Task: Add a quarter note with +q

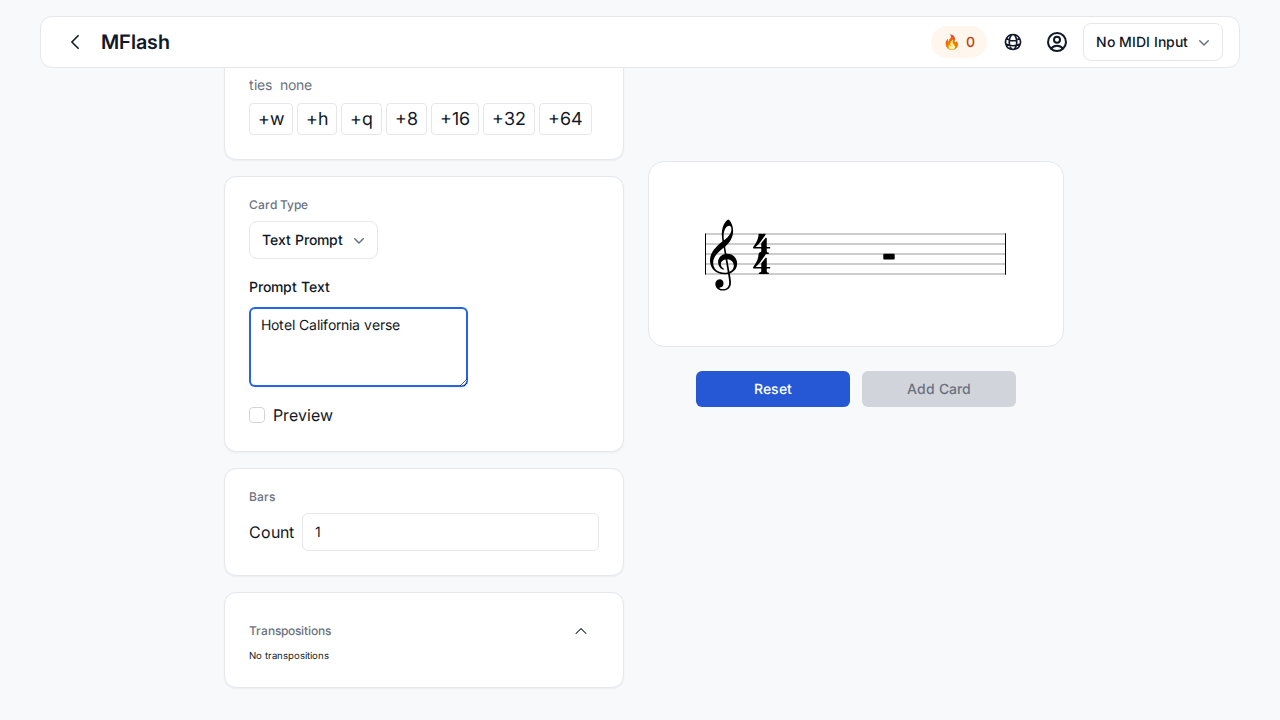Action: (361, 119)
